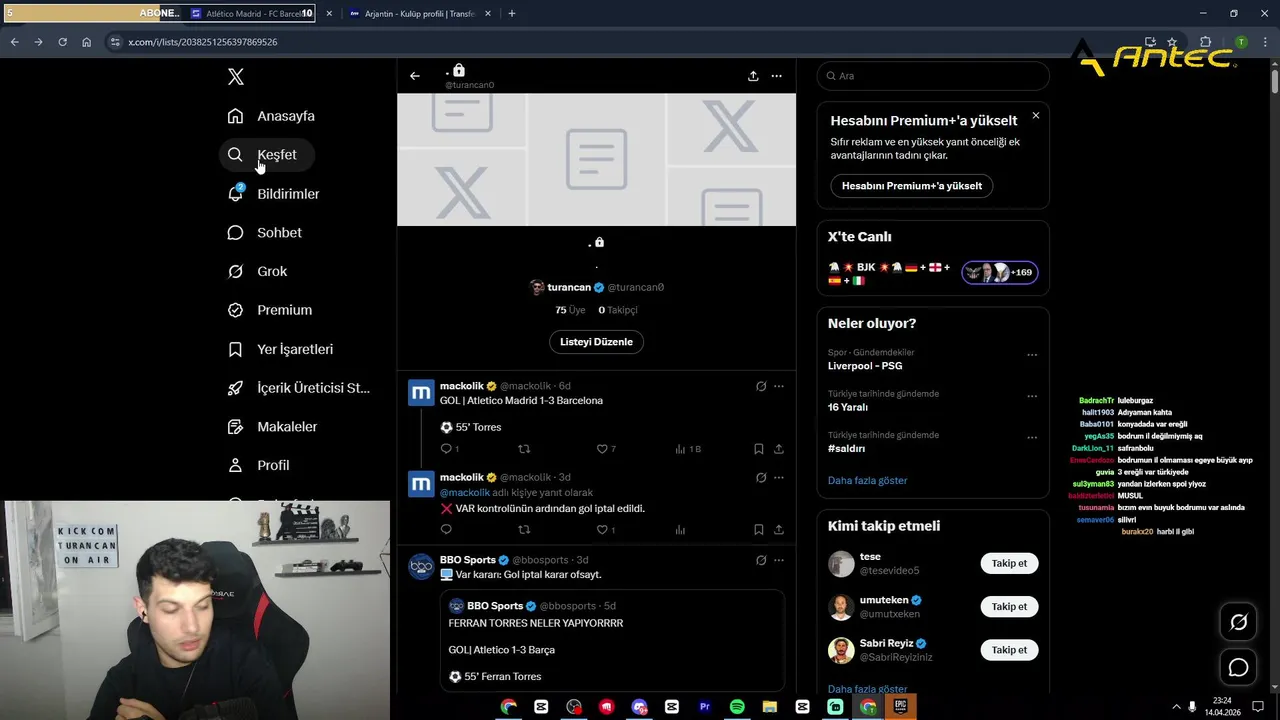The image size is (1280, 720).
Task: Open more options for Liverpool - PSG trend
Action: click(x=1032, y=355)
